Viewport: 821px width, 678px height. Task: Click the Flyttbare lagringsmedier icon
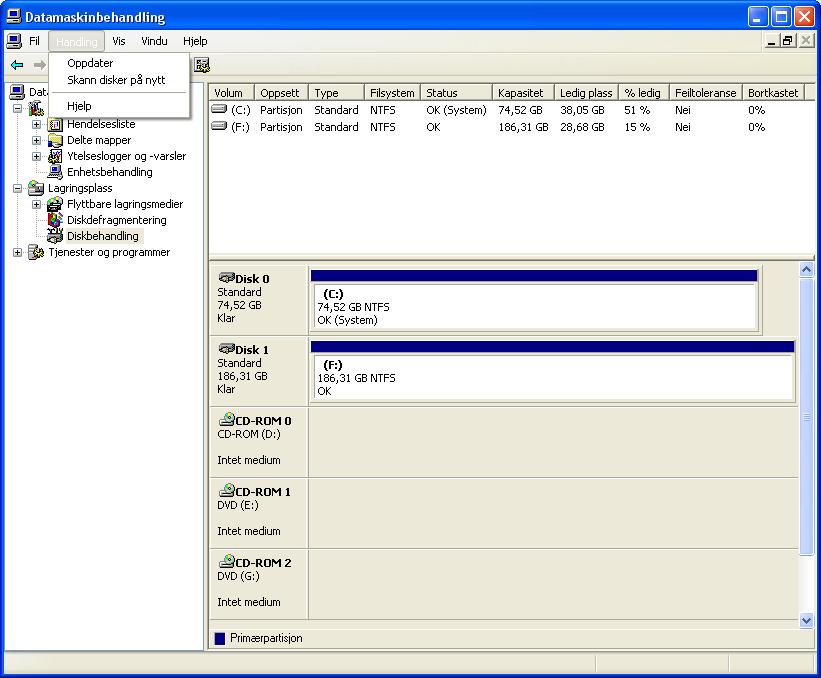click(55, 204)
